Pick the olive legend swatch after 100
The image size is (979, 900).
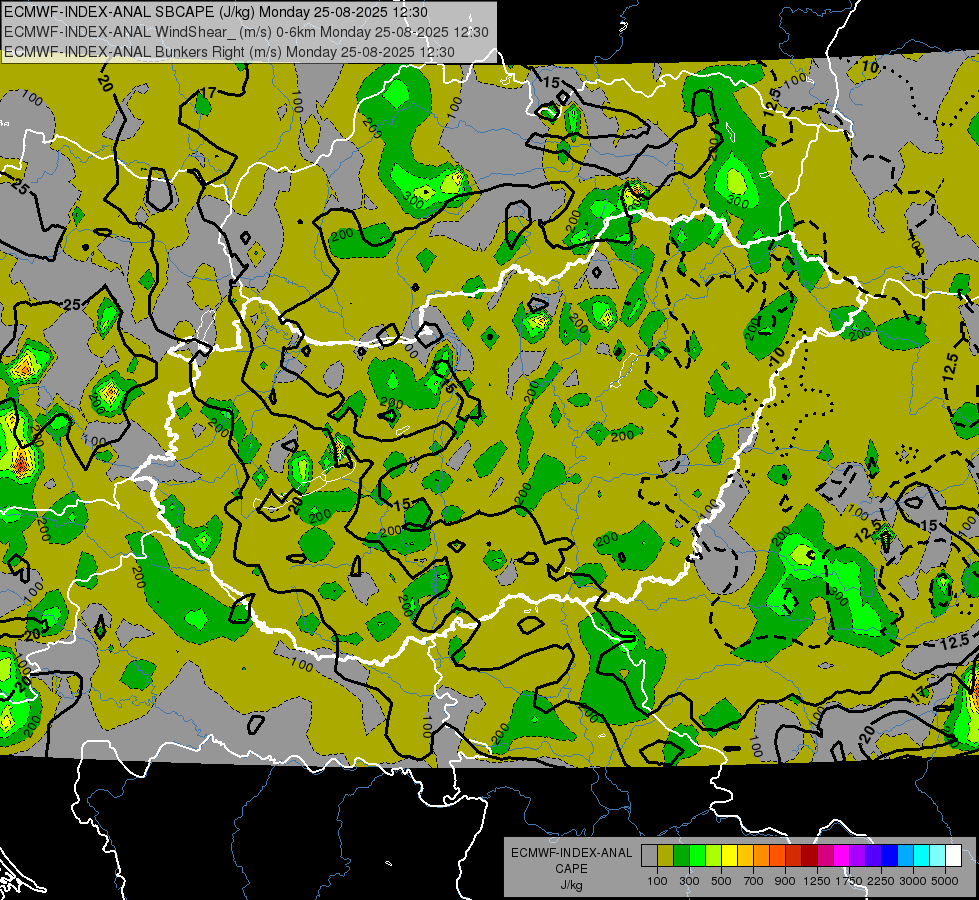[666, 856]
